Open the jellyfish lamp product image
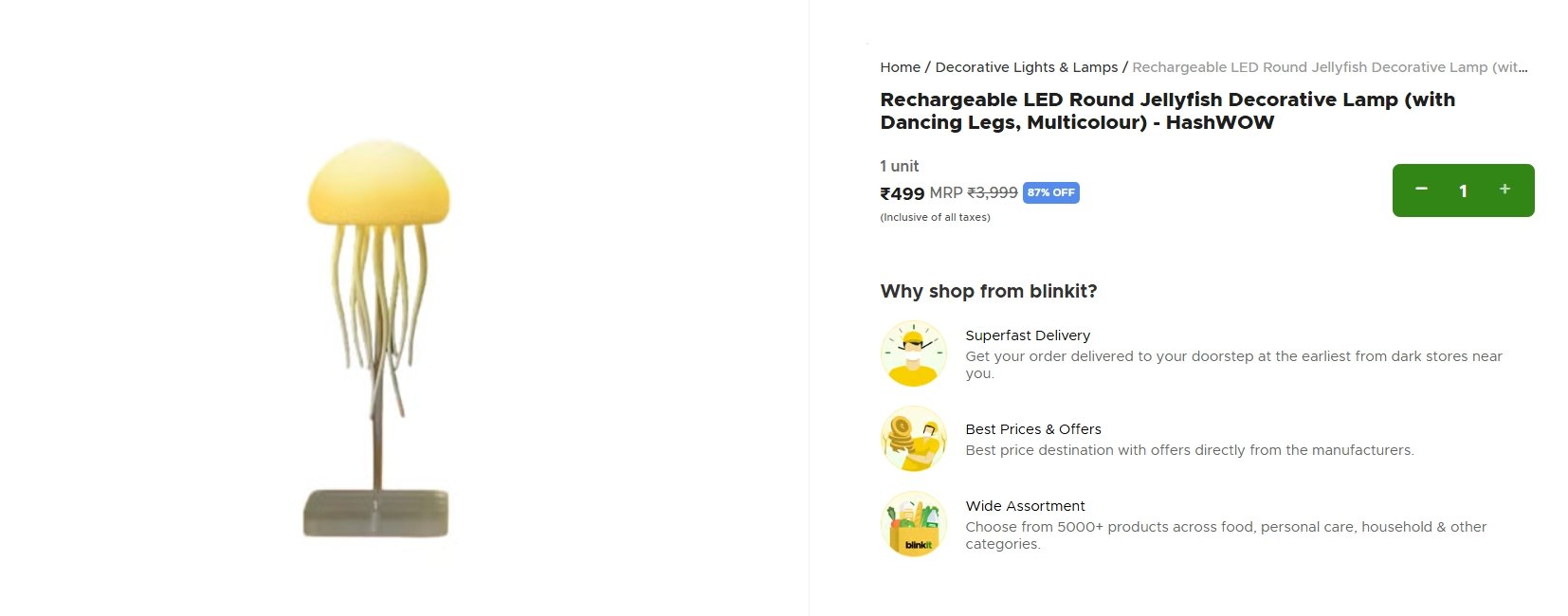Image resolution: width=1568 pixels, height=616 pixels. pyautogui.click(x=377, y=336)
